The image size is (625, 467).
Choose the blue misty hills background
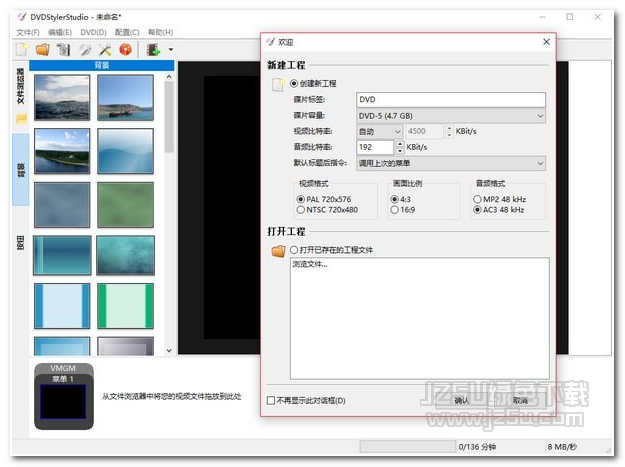pyautogui.click(x=125, y=151)
